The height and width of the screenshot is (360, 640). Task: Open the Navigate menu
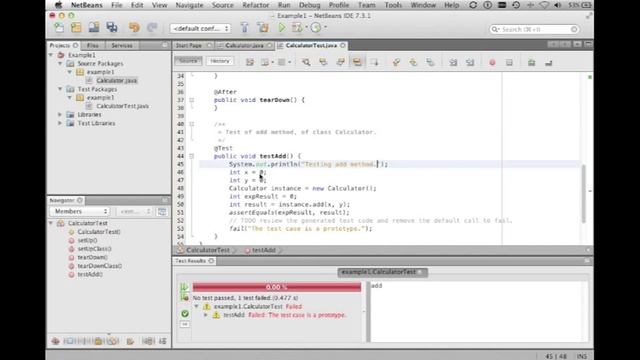point(189,5)
